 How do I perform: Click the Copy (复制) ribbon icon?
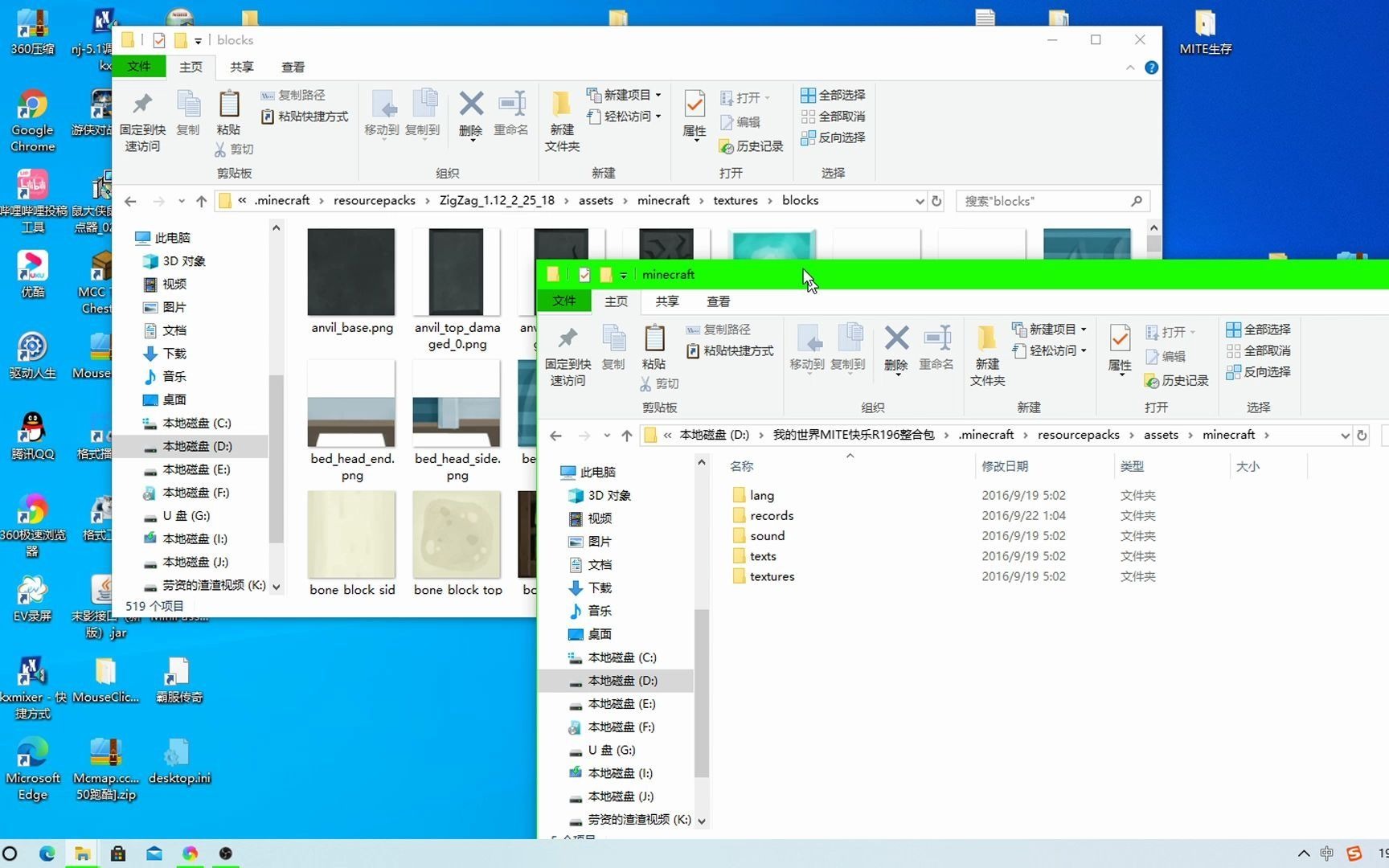point(188,113)
